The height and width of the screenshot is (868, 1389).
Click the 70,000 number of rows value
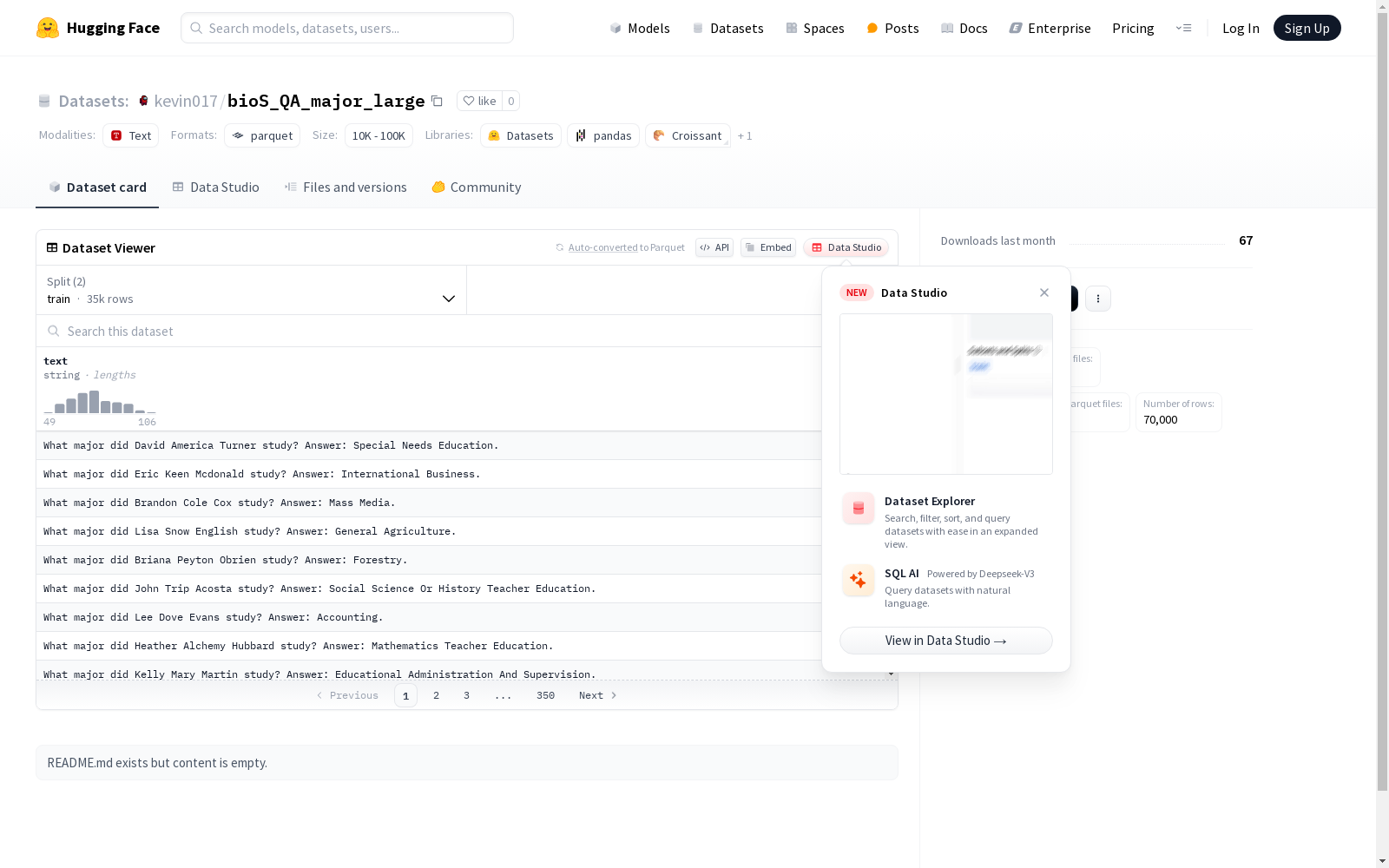(1161, 420)
